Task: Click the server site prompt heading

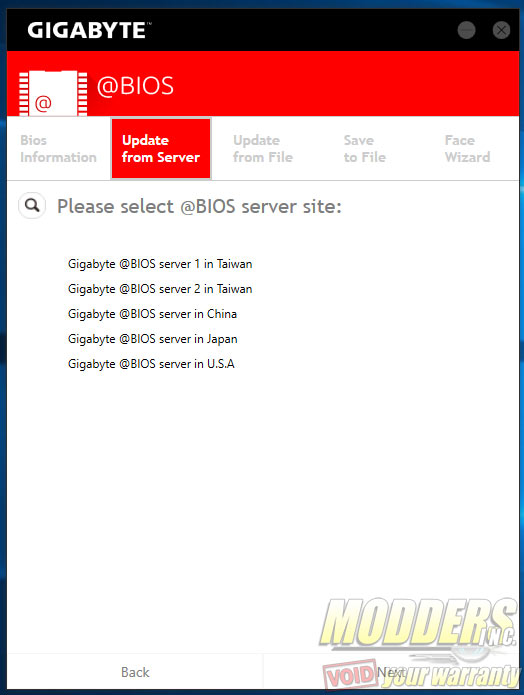Action: pyautogui.click(x=199, y=206)
